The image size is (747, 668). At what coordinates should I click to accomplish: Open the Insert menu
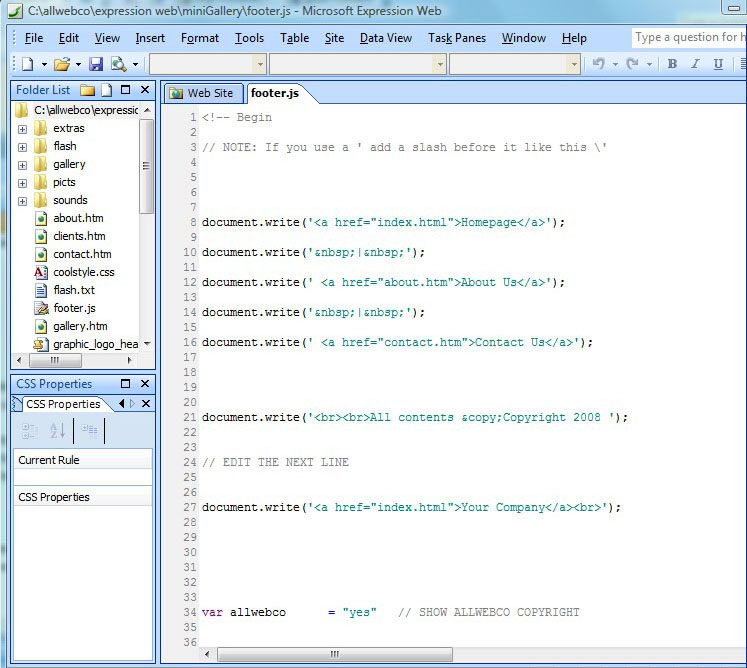(x=150, y=38)
